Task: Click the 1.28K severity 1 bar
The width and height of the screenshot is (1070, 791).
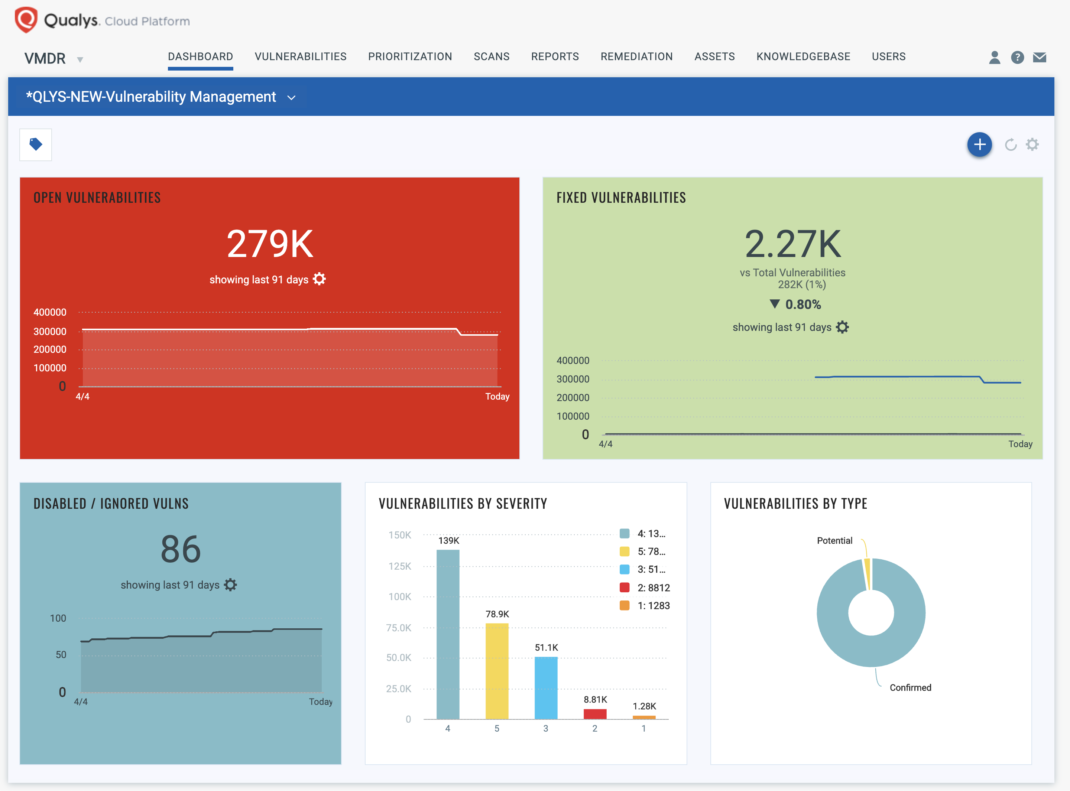Action: (x=644, y=717)
